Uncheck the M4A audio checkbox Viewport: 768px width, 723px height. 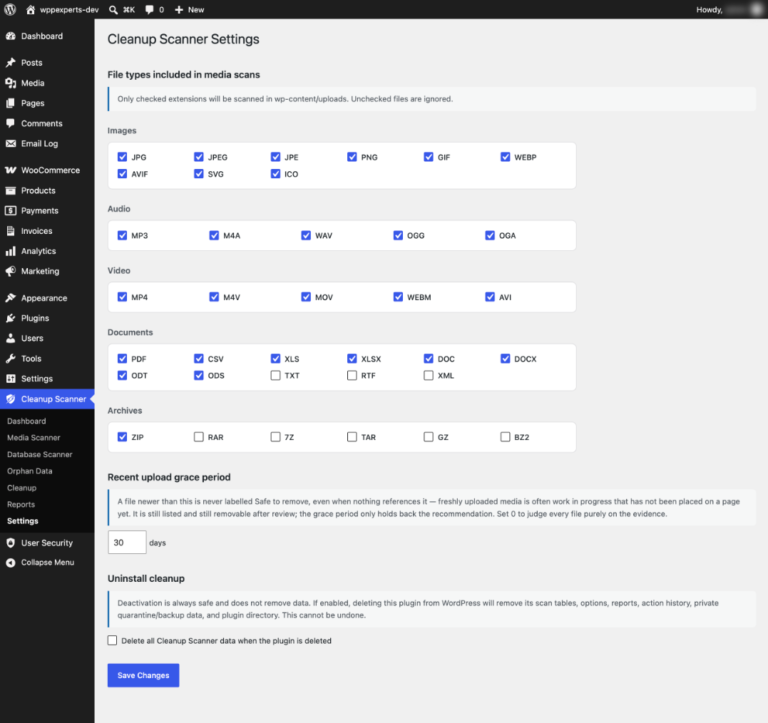tap(214, 235)
